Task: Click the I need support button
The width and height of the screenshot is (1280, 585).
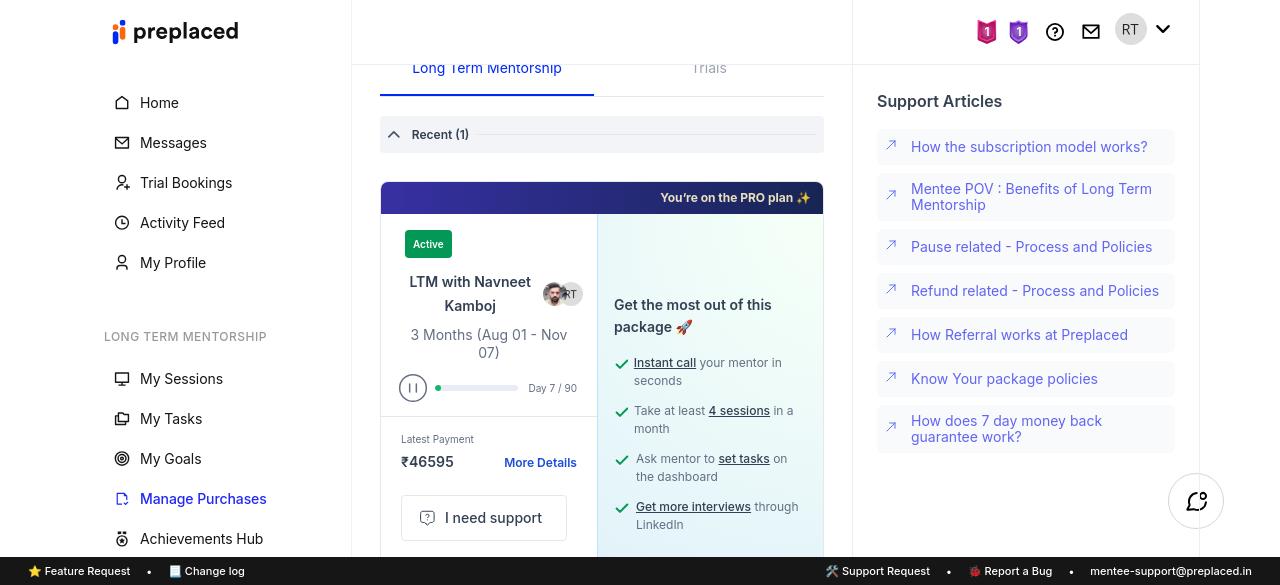Action: [x=484, y=518]
